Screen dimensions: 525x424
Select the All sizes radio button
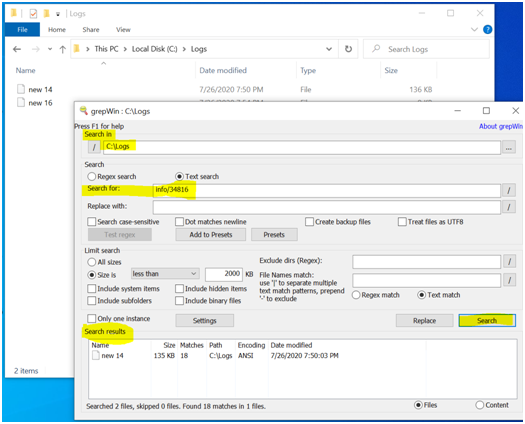[91, 262]
